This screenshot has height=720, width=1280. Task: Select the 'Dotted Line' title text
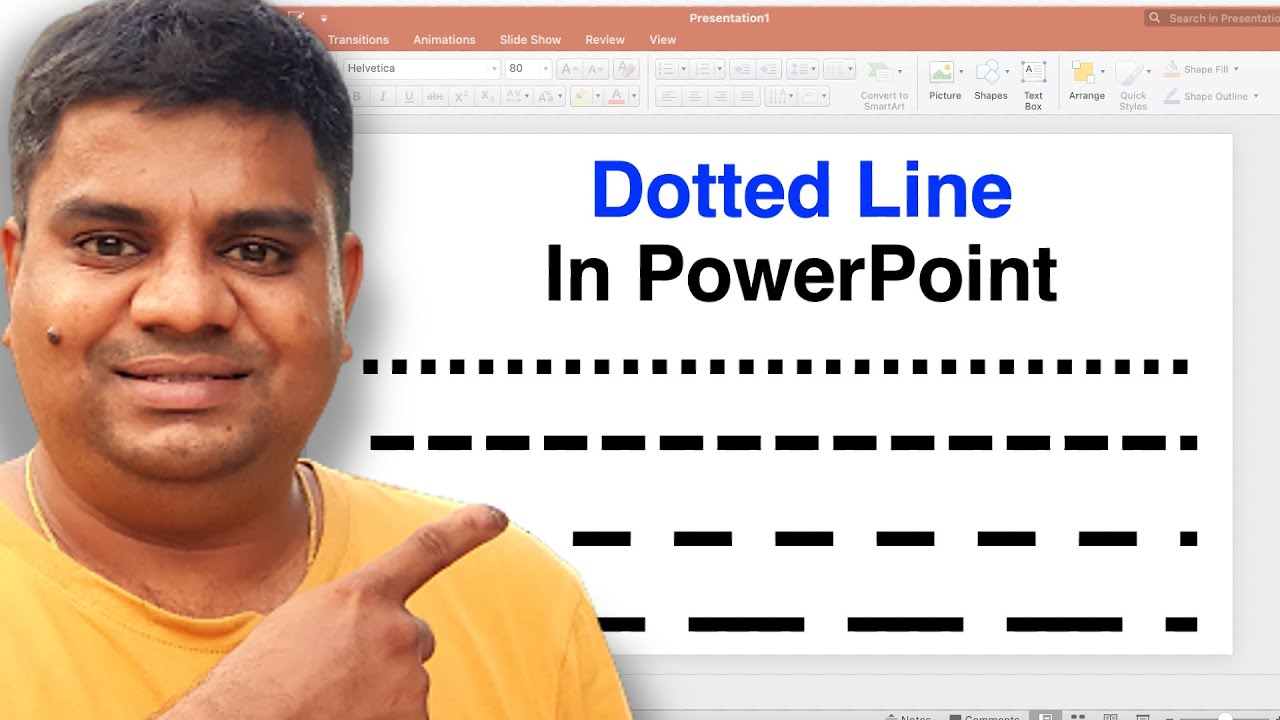[801, 190]
